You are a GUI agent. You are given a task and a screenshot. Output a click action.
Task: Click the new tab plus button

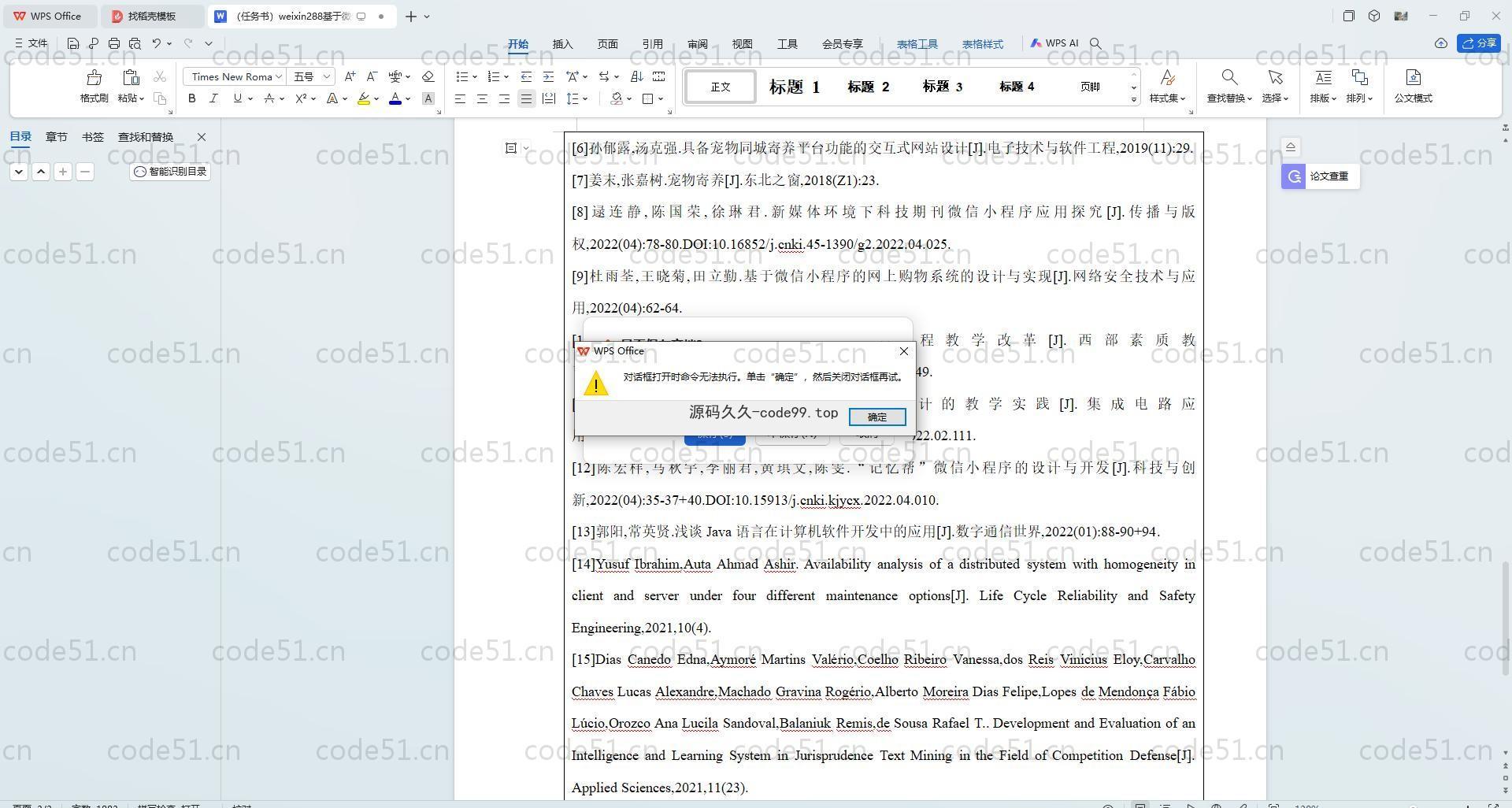[411, 16]
